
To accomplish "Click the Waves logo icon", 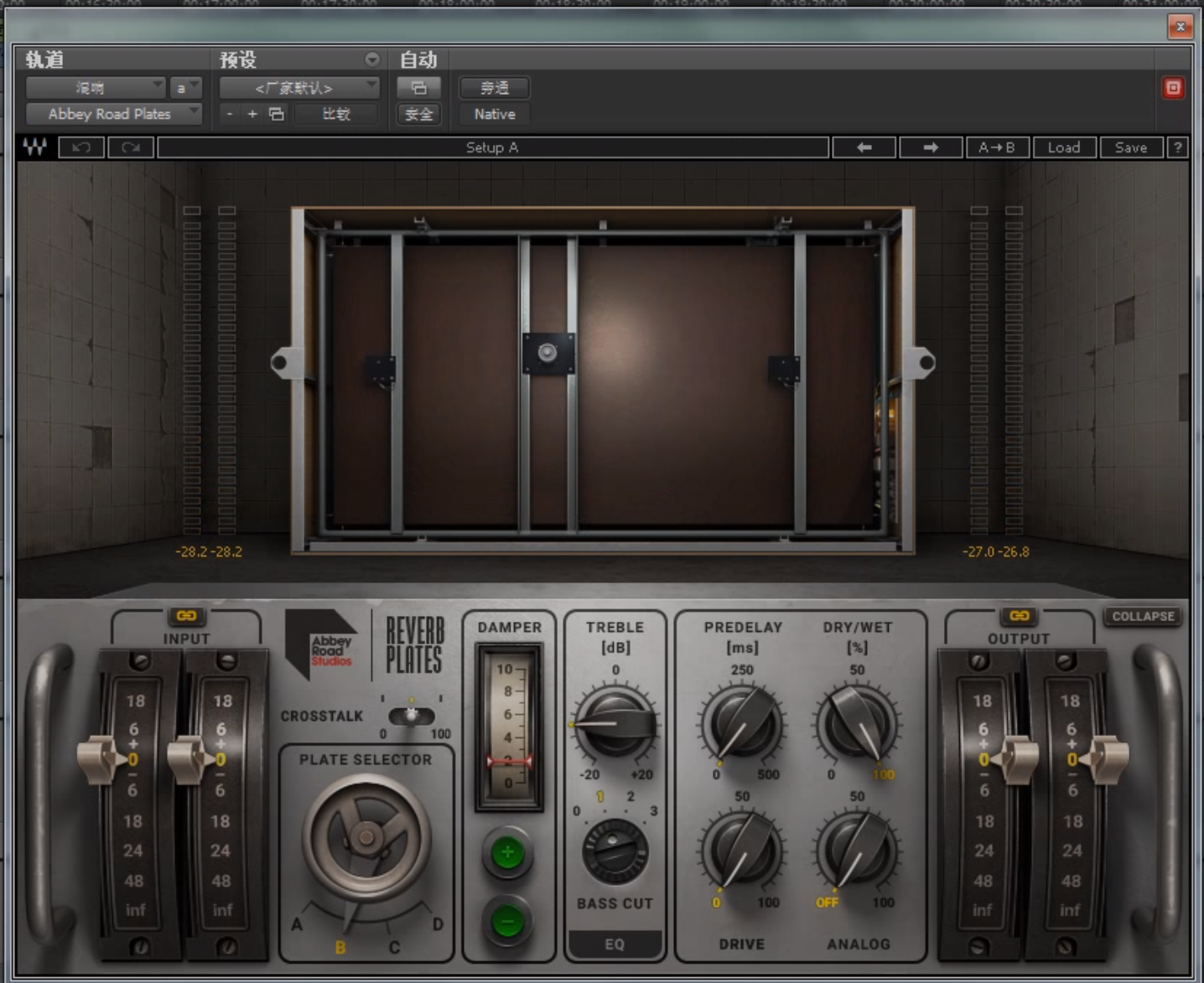I will coord(35,147).
